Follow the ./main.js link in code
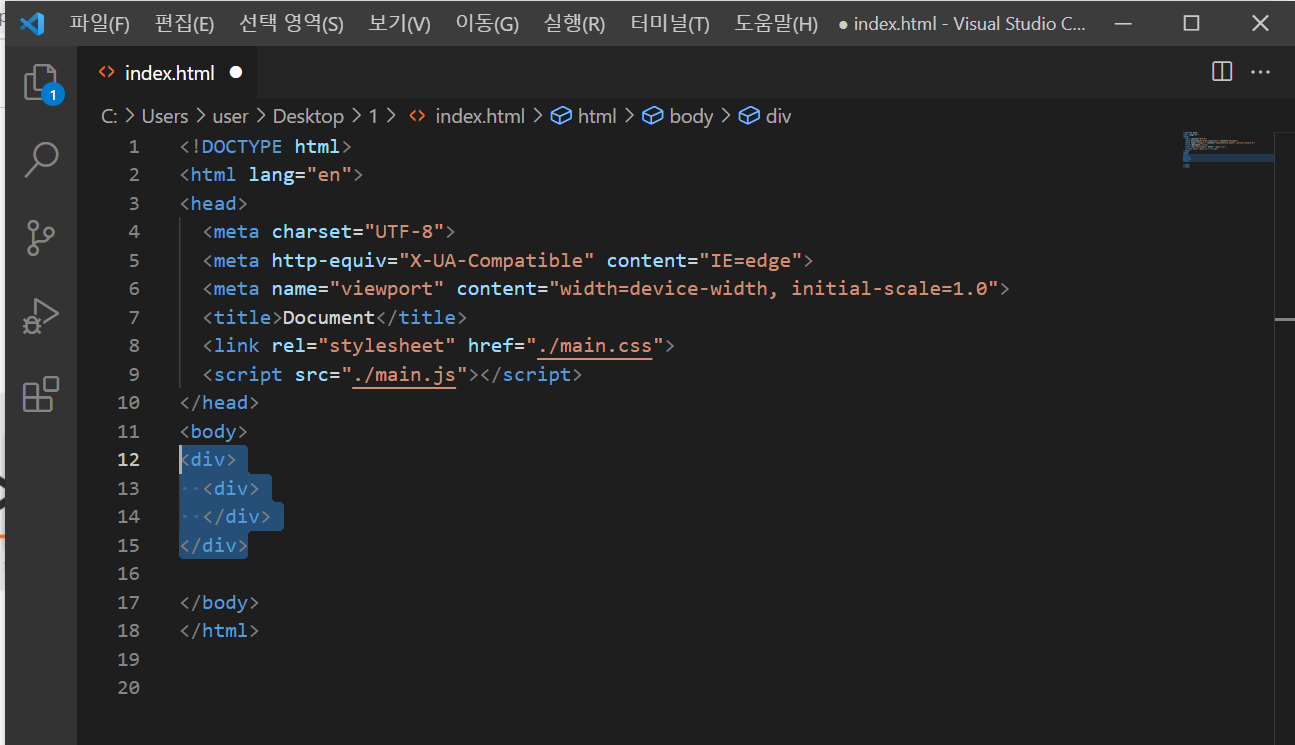Screen dimensions: 1295x745 pyautogui.click(x=404, y=375)
